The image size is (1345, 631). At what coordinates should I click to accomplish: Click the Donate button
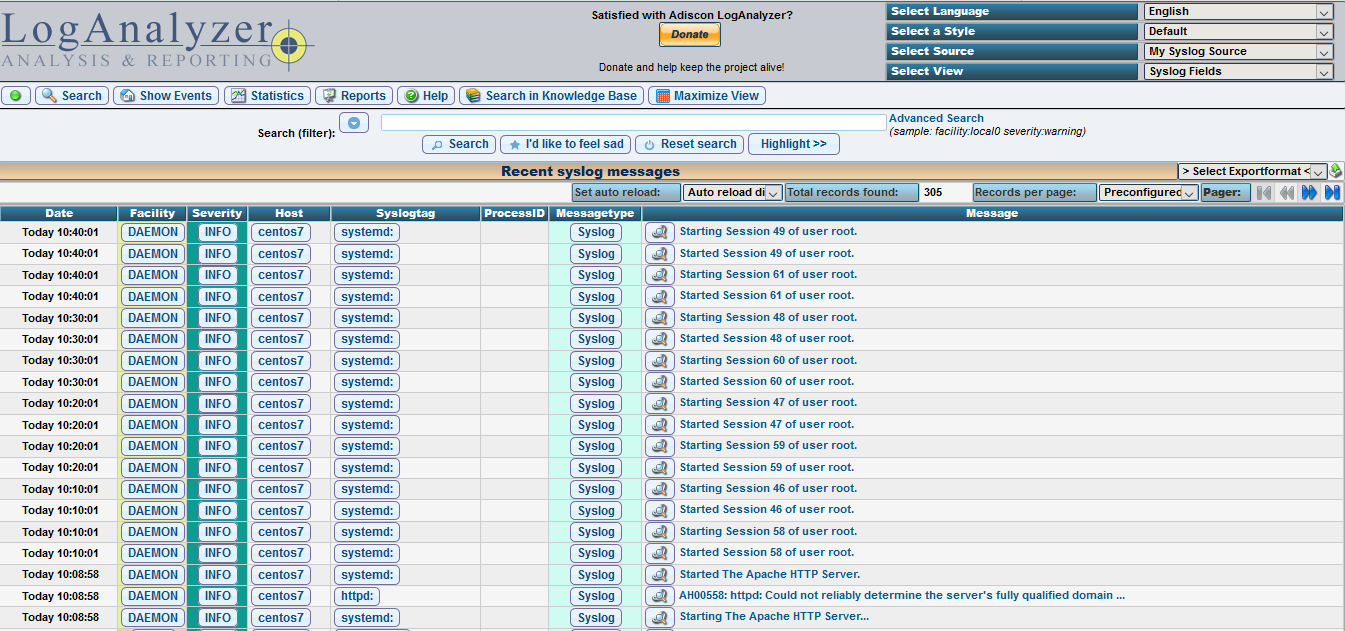[x=689, y=35]
